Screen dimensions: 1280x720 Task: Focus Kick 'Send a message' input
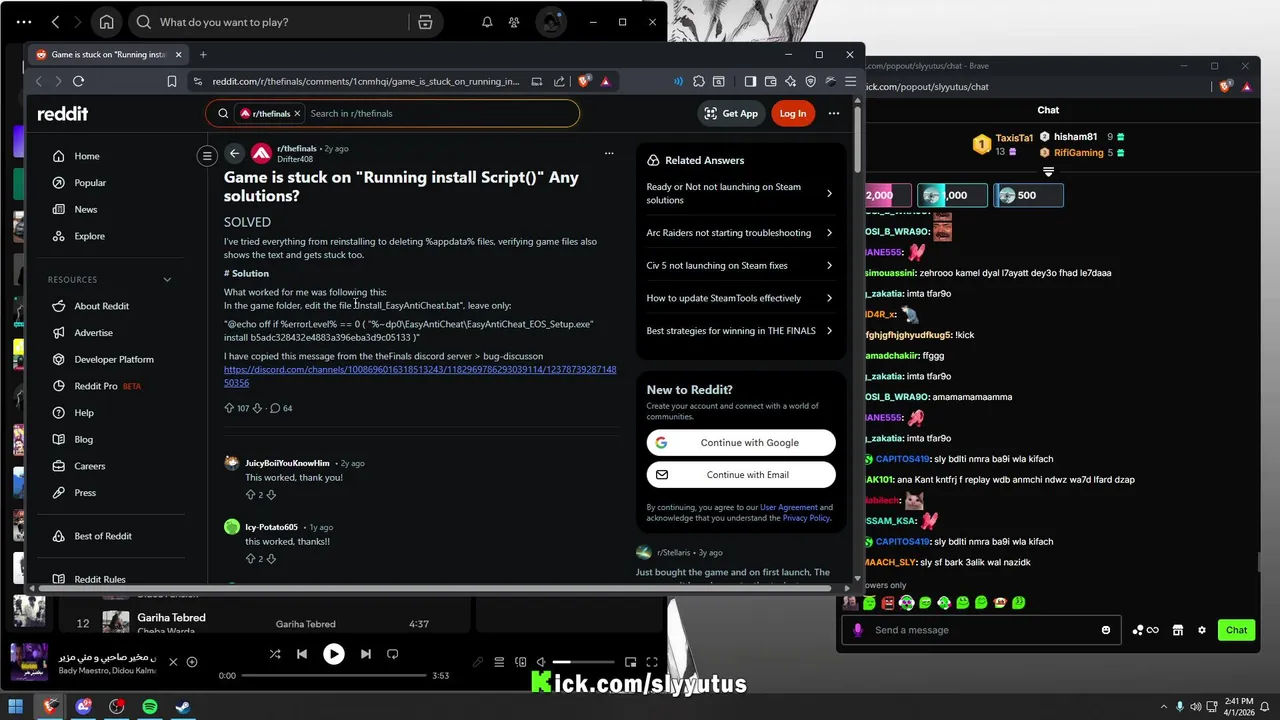click(x=982, y=630)
